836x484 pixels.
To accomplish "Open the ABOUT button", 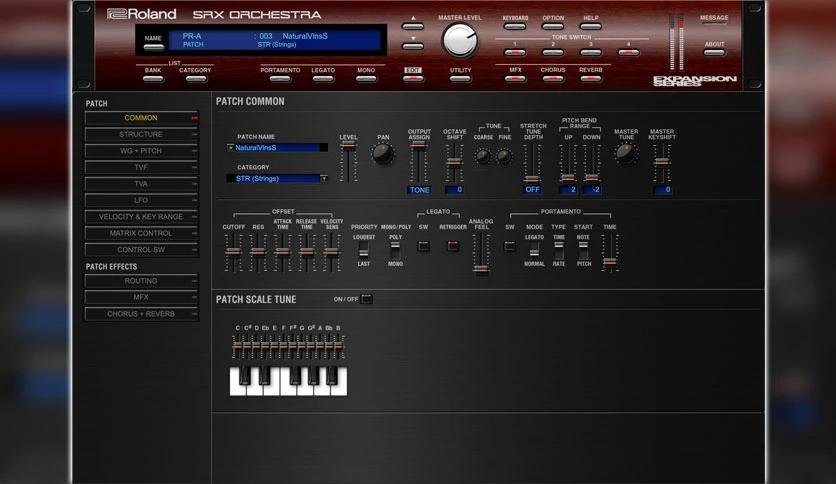I will point(714,52).
